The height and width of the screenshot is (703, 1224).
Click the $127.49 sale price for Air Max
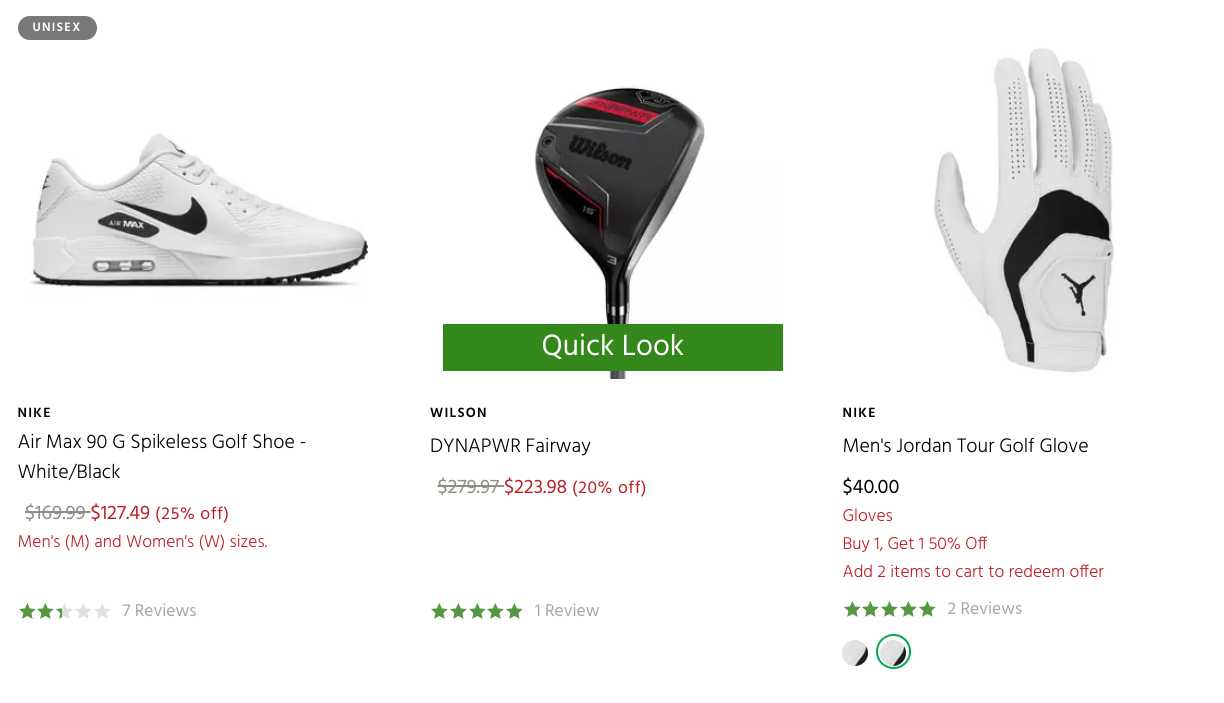(x=120, y=513)
